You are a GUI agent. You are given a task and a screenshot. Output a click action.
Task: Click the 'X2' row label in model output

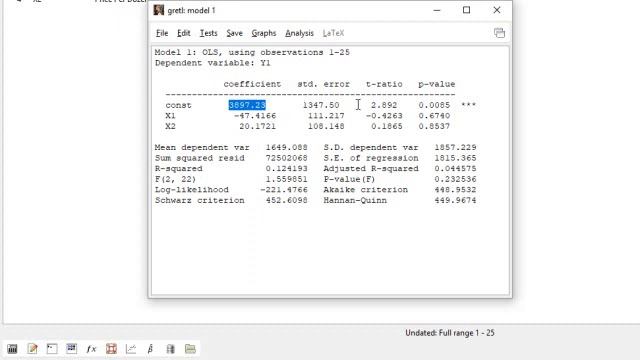171,127
